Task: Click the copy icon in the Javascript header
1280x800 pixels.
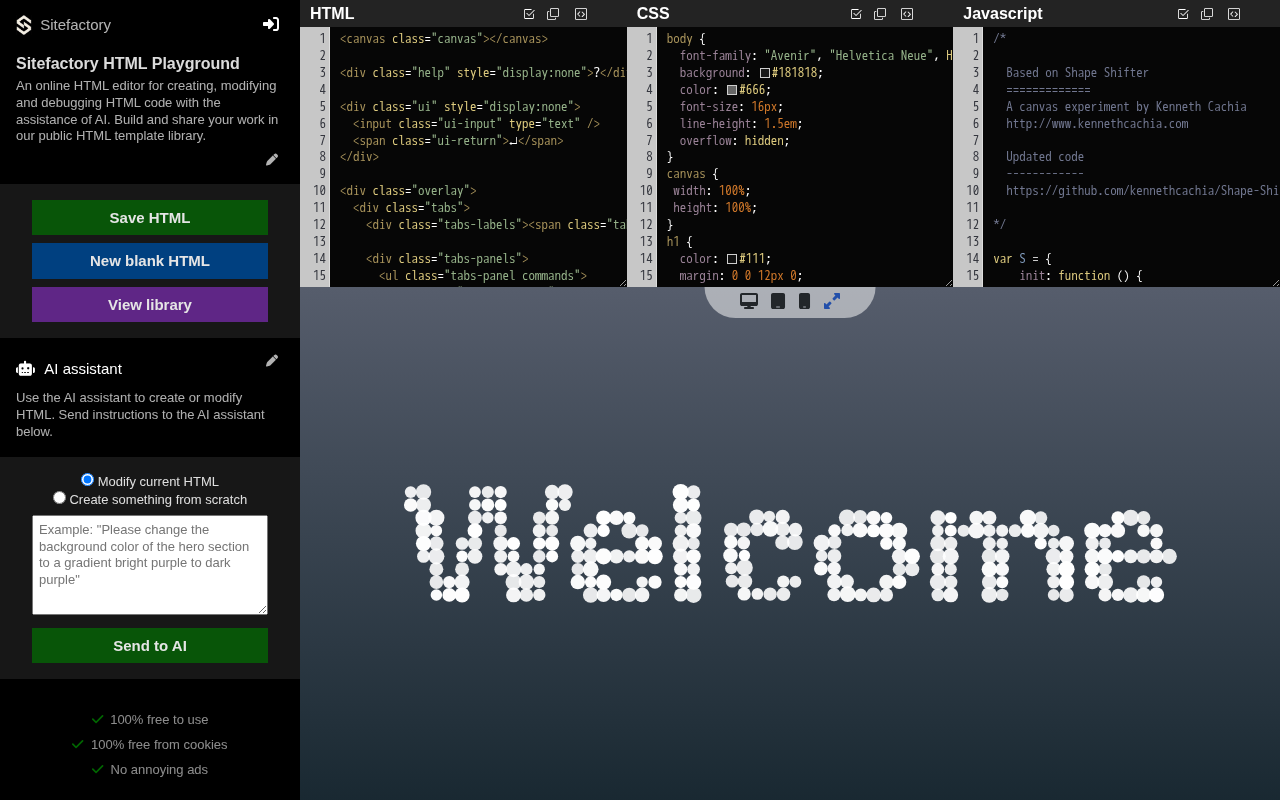Action: [1207, 14]
